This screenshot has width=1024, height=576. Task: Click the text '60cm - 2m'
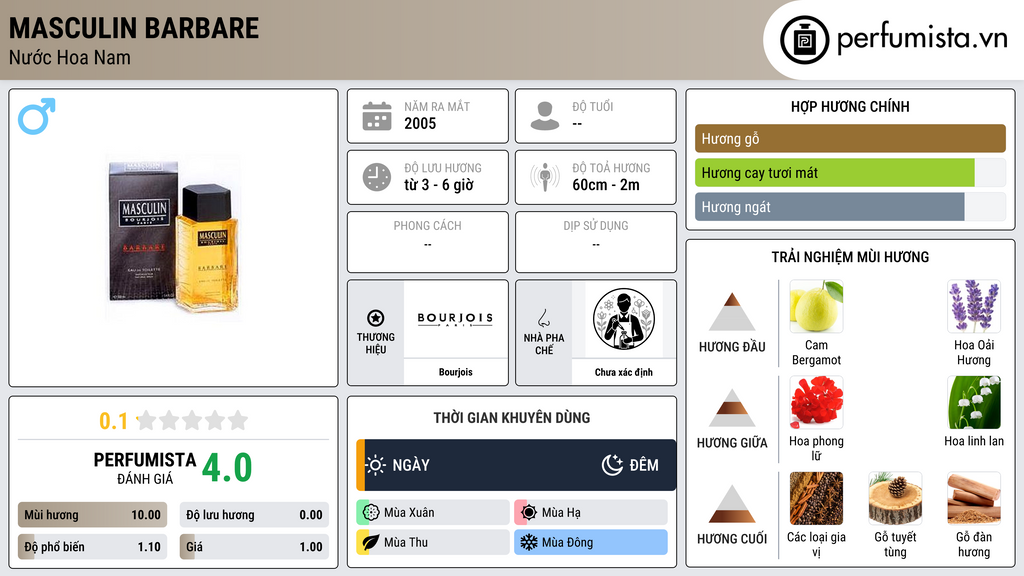[x=606, y=185]
